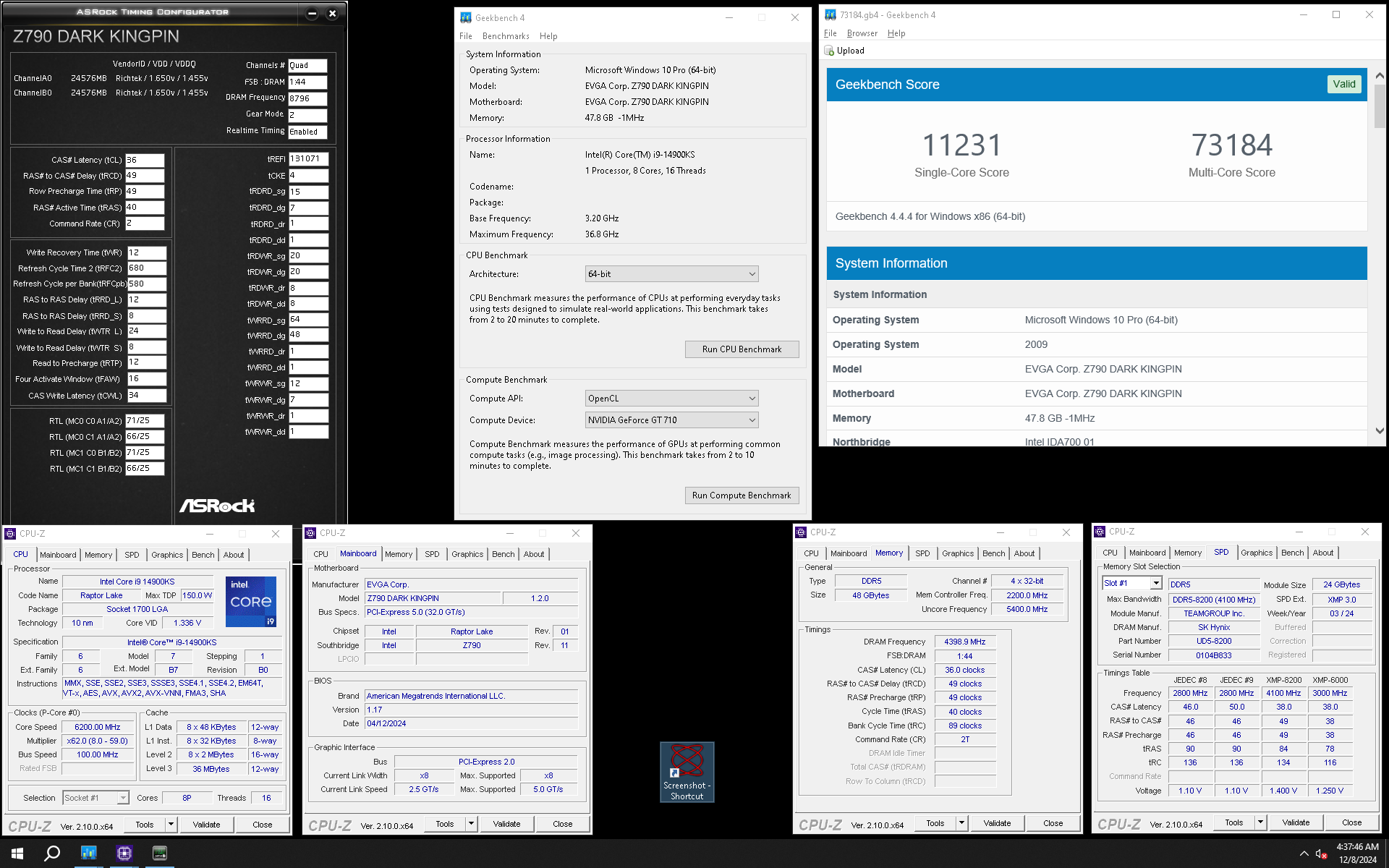
Task: Switch to Bench tab in Memory window
Action: click(993, 553)
